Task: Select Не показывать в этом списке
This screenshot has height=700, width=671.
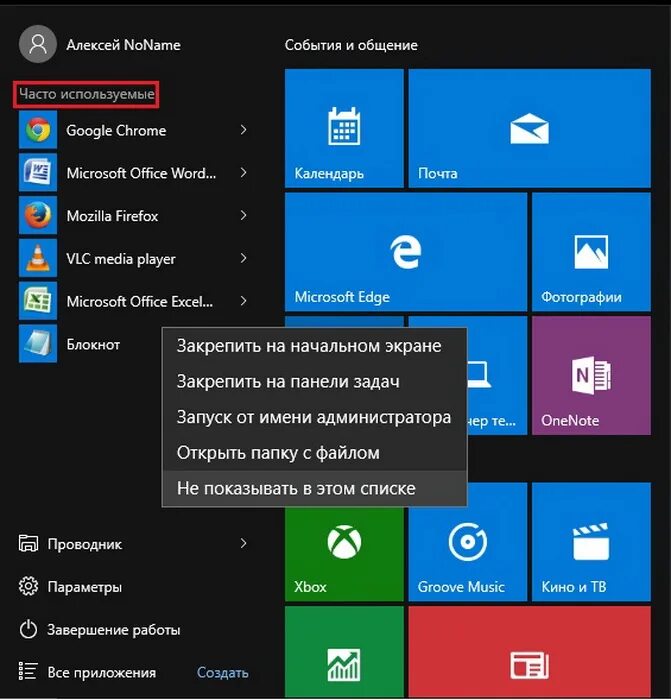Action: click(x=314, y=488)
